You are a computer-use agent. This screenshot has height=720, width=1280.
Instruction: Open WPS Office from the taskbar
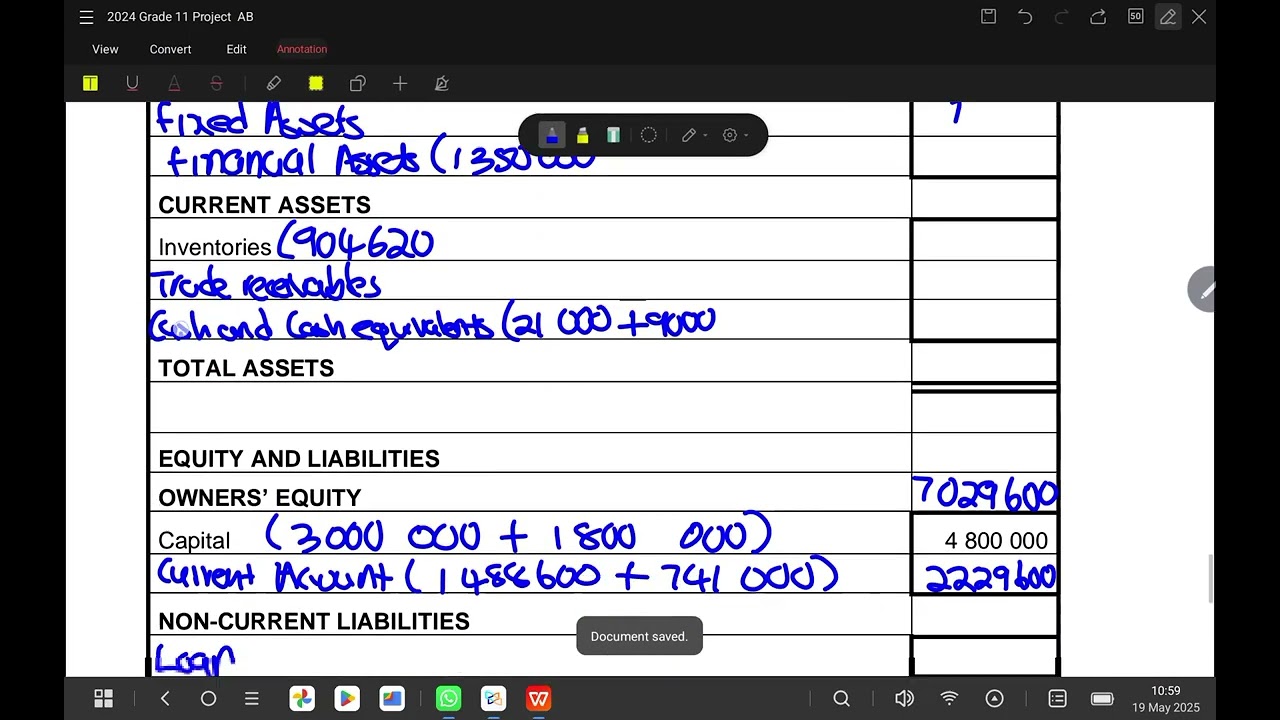tap(539, 698)
